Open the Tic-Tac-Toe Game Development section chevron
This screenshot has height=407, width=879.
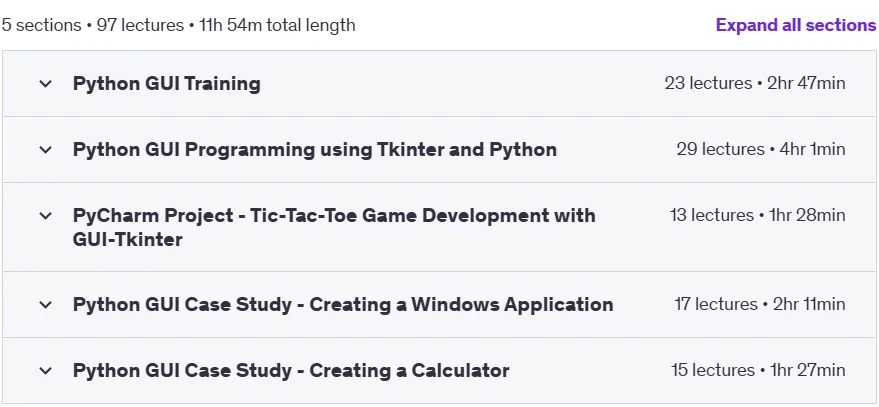45,215
